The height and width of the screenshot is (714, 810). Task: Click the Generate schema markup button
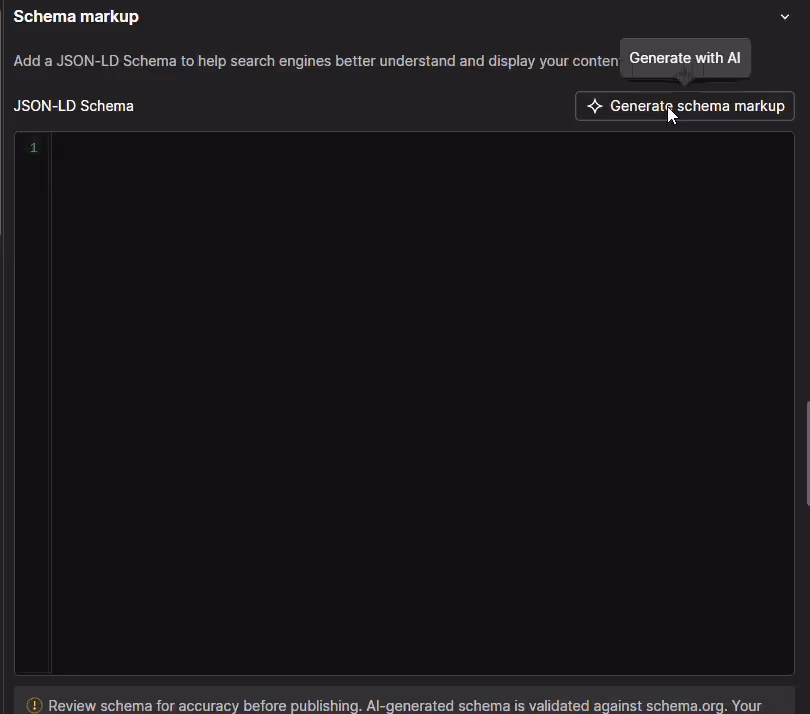(x=684, y=106)
